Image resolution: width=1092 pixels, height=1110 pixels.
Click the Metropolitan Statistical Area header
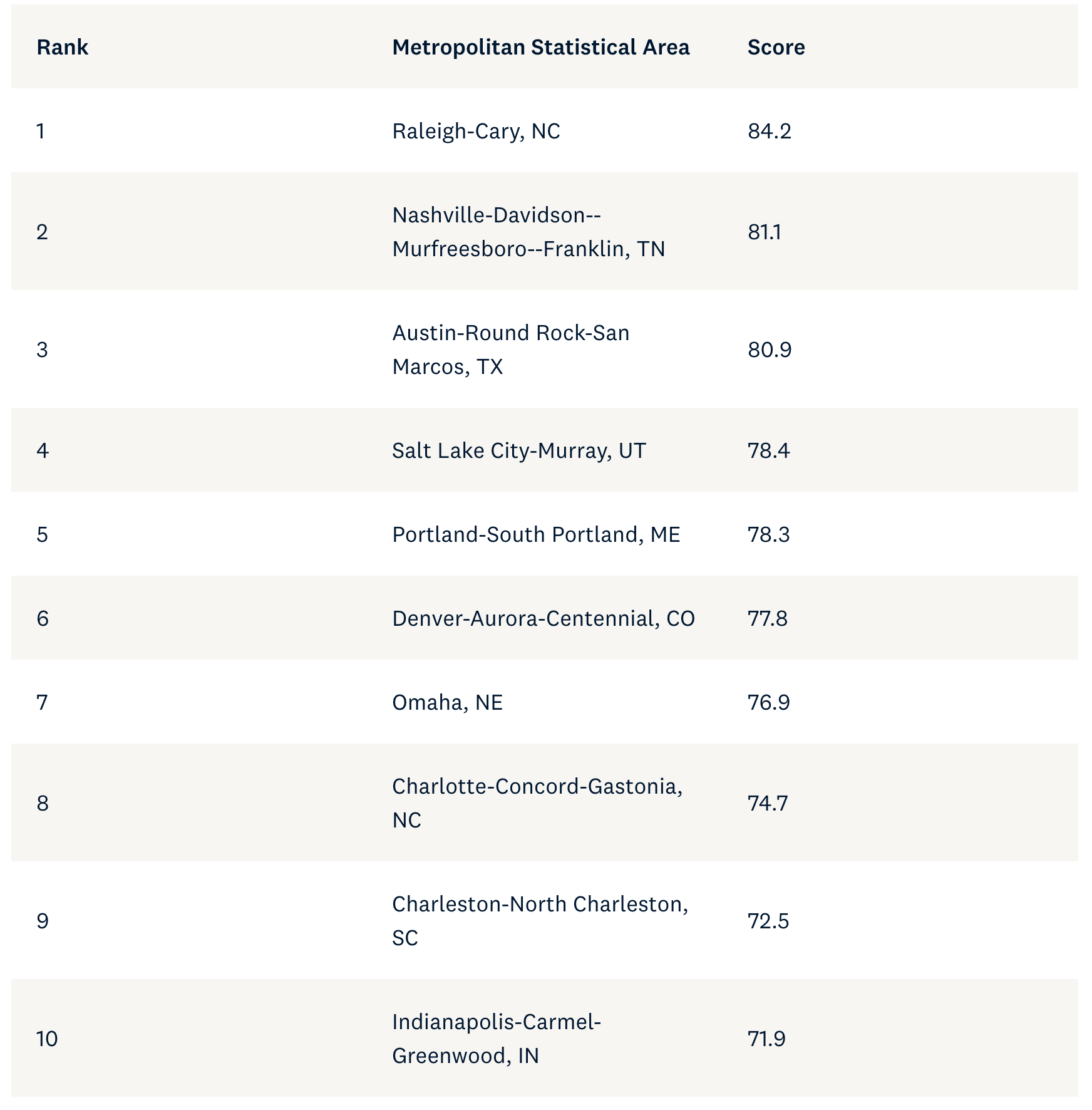pos(541,47)
